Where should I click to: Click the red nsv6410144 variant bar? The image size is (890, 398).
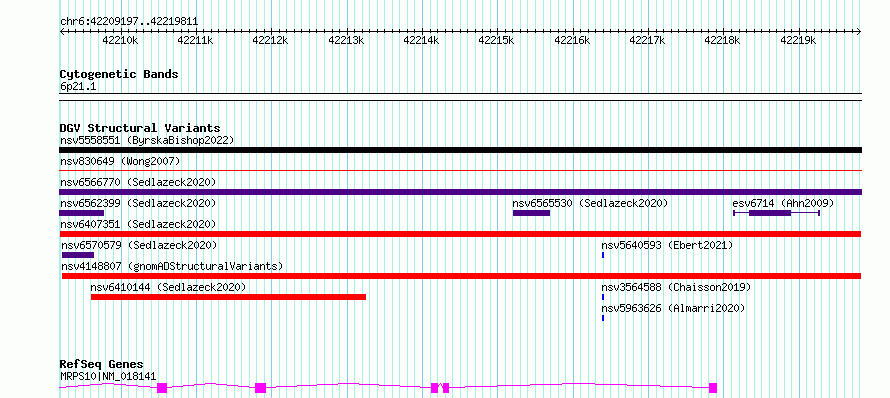pyautogui.click(x=228, y=297)
